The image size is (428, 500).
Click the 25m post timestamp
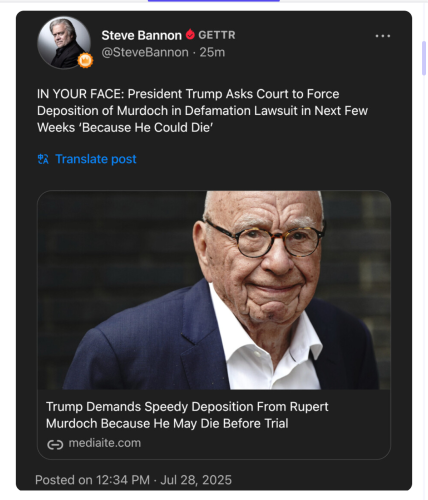click(212, 52)
